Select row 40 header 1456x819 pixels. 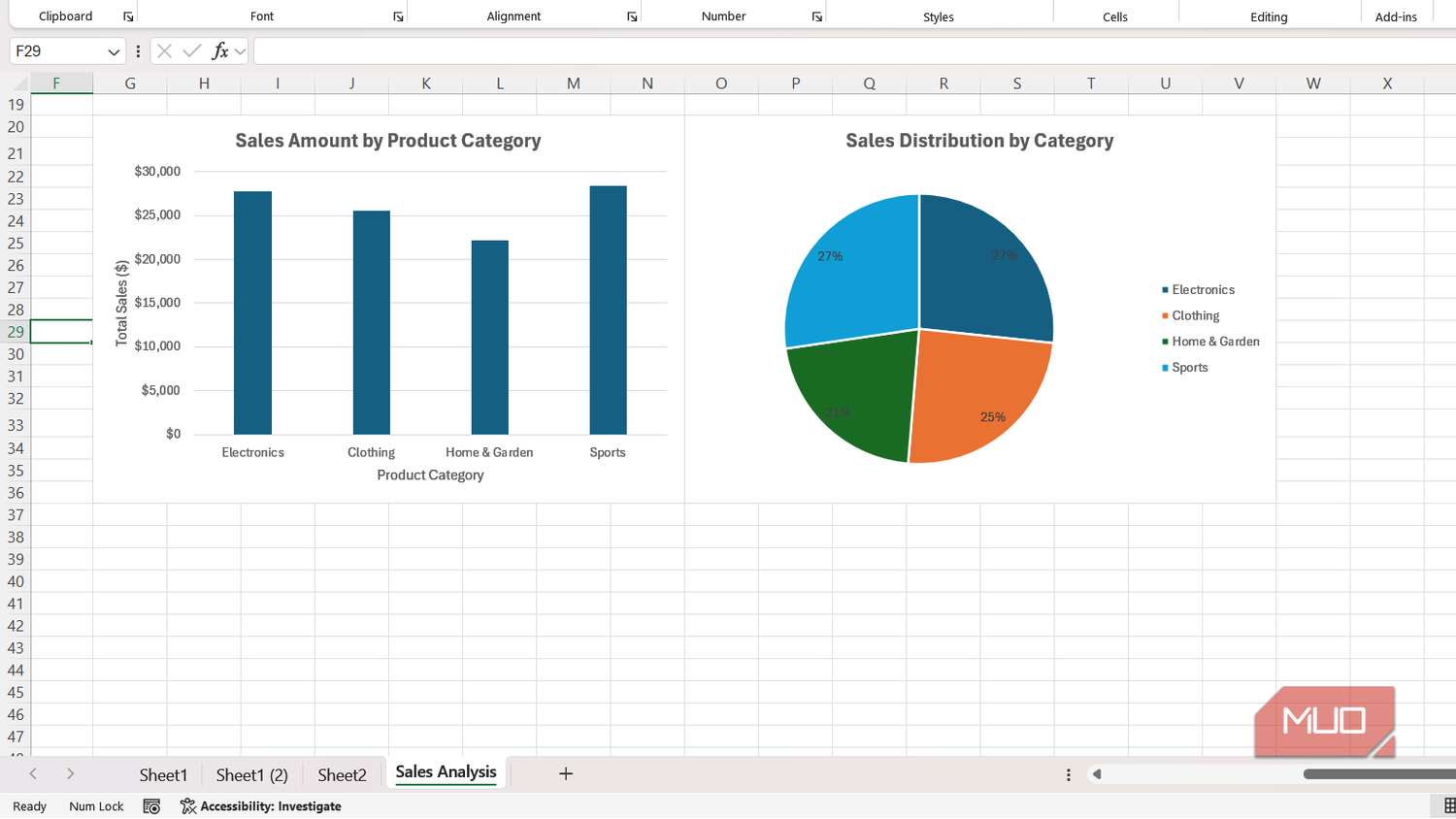pyautogui.click(x=16, y=582)
